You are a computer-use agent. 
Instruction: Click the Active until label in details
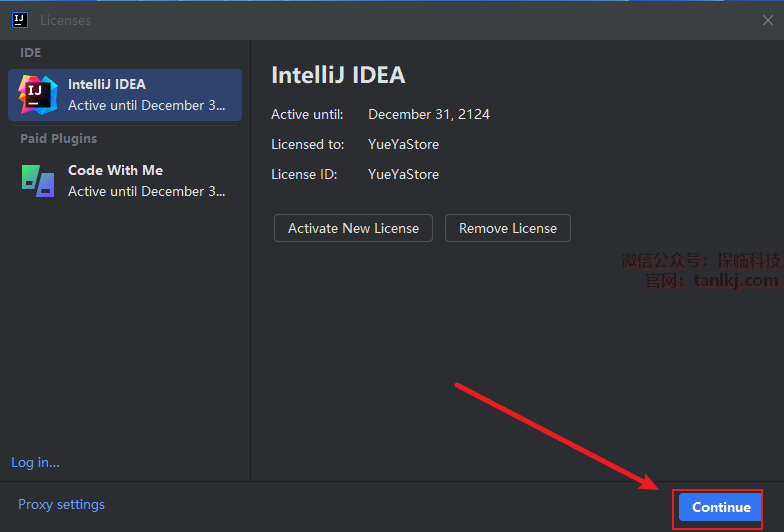tap(307, 114)
